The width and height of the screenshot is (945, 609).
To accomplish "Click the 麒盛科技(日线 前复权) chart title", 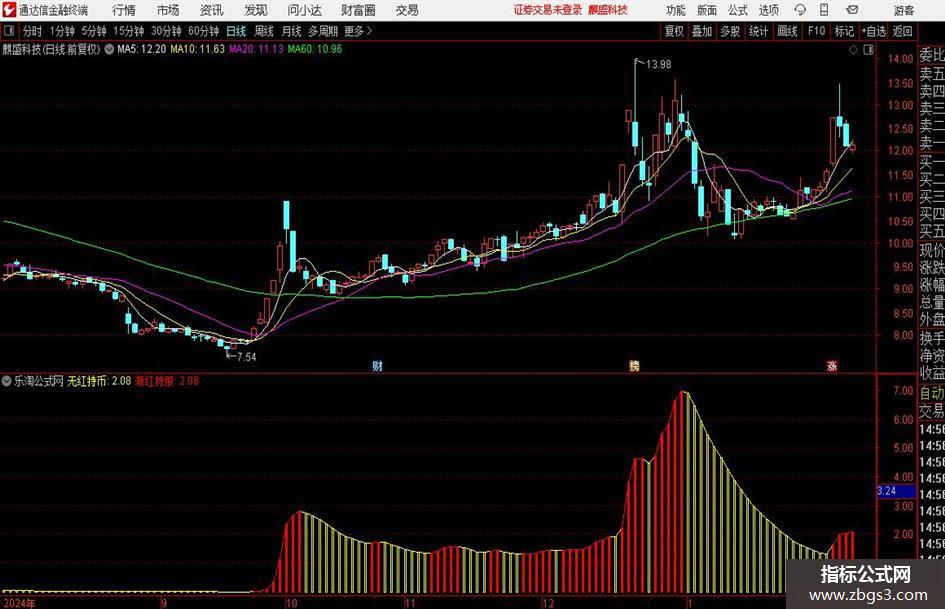I will [x=51, y=49].
